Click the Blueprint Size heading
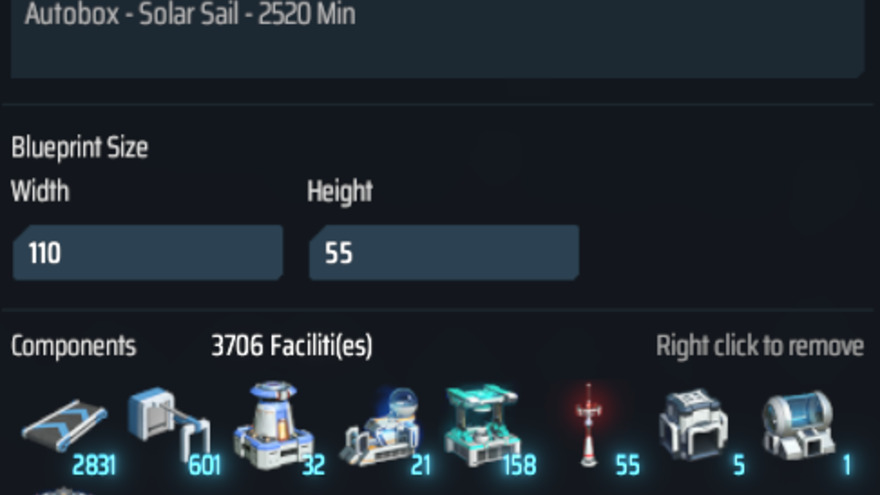880x495 pixels. click(x=80, y=148)
